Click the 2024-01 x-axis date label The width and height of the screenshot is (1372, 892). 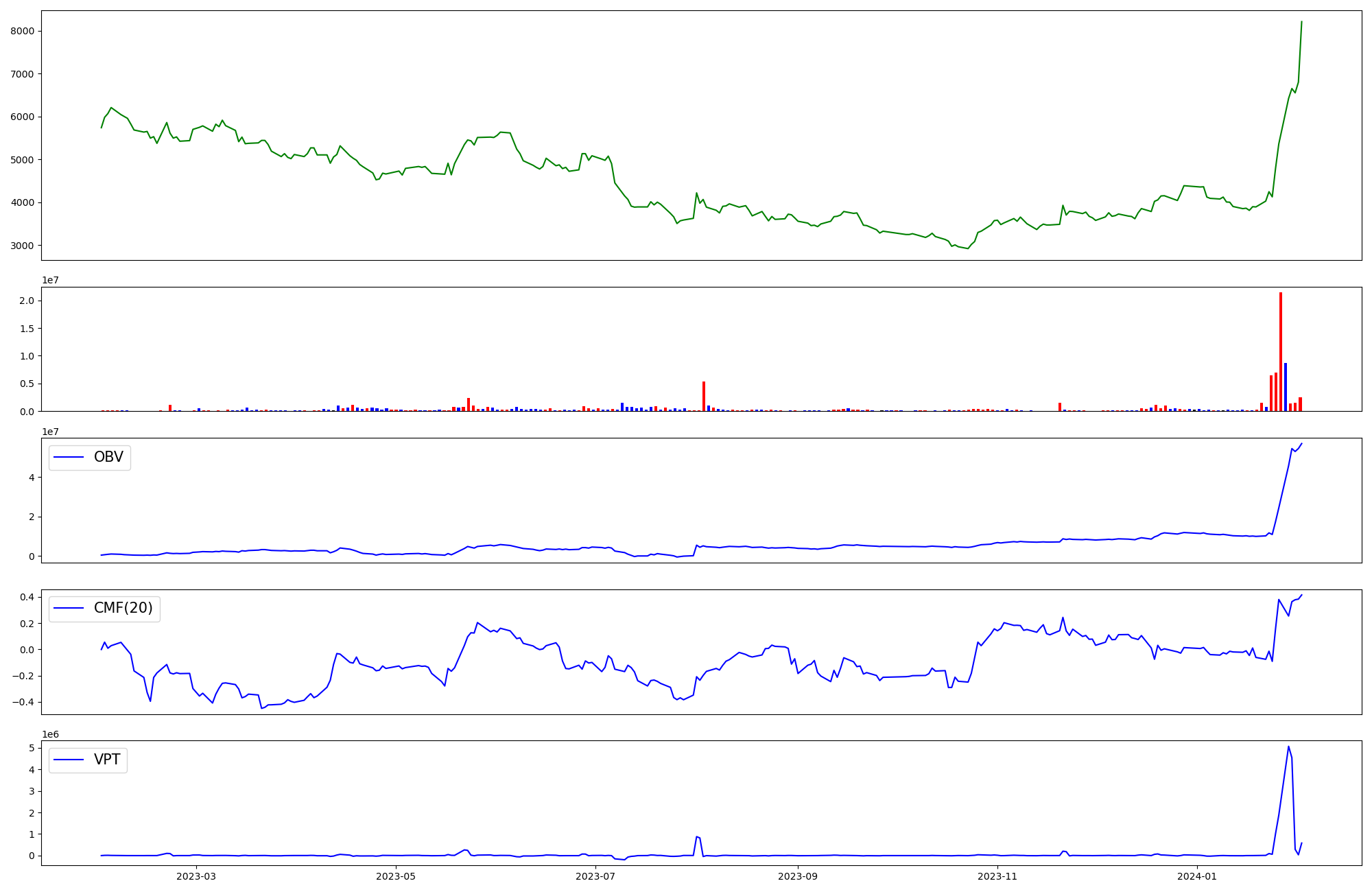(x=1197, y=876)
